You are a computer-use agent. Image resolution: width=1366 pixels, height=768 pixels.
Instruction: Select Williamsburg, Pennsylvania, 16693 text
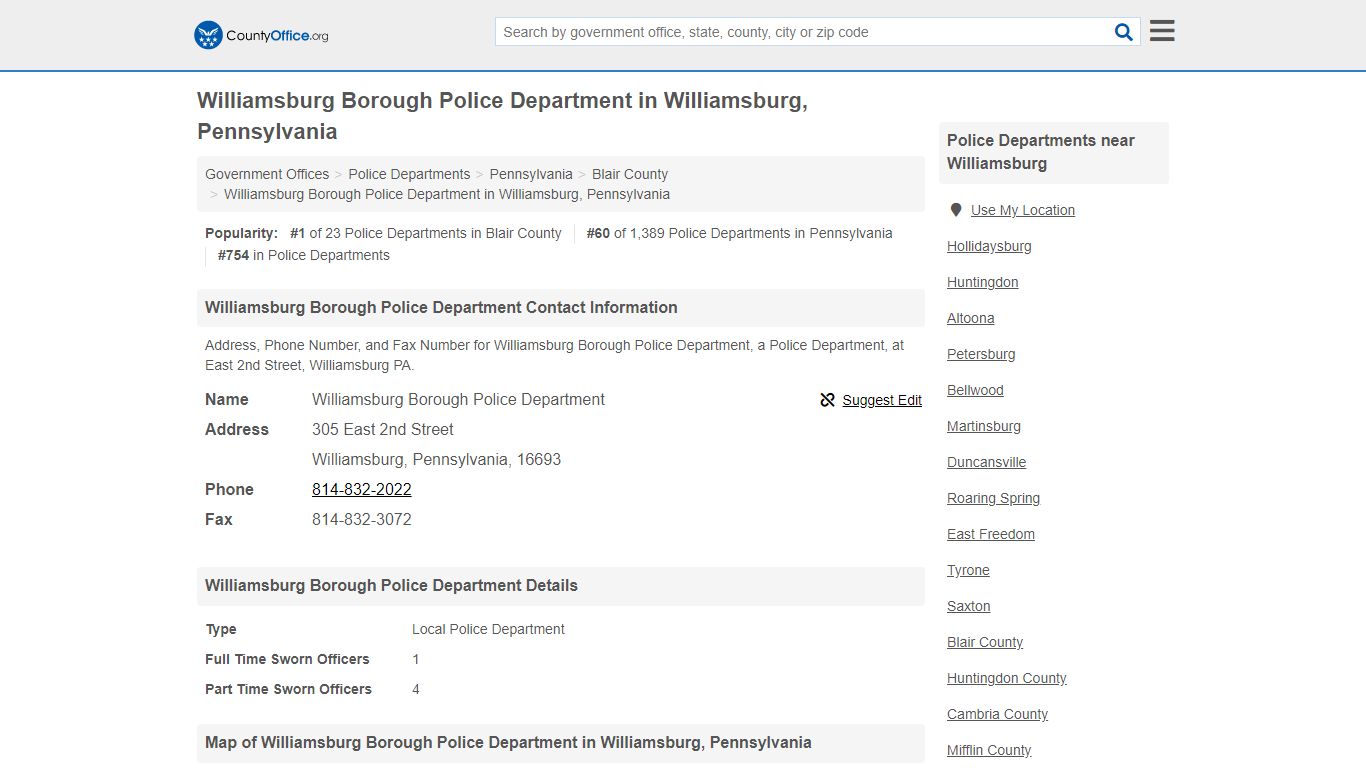[x=437, y=459]
